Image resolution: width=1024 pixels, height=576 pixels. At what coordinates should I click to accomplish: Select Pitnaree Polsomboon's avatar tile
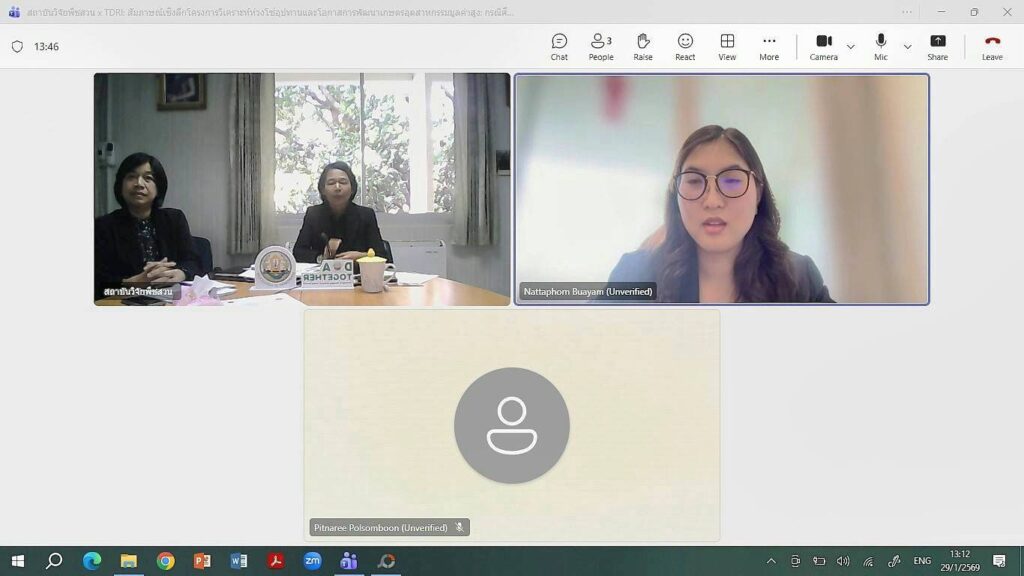[x=511, y=425]
